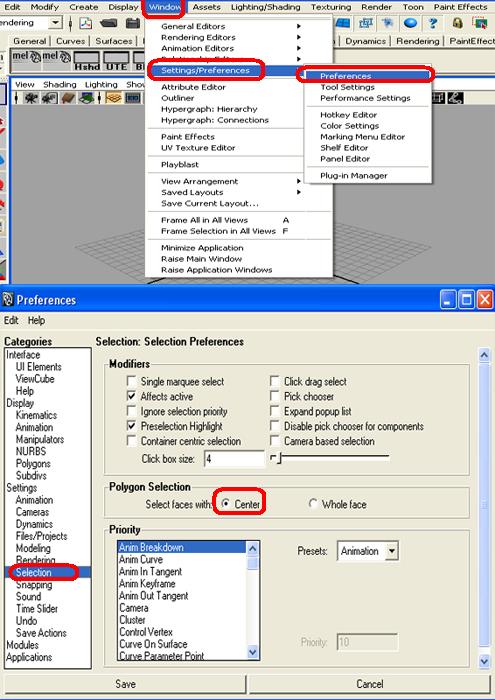Click the question mark help icon
The height and width of the screenshot is (700, 495).
tap(433, 22)
